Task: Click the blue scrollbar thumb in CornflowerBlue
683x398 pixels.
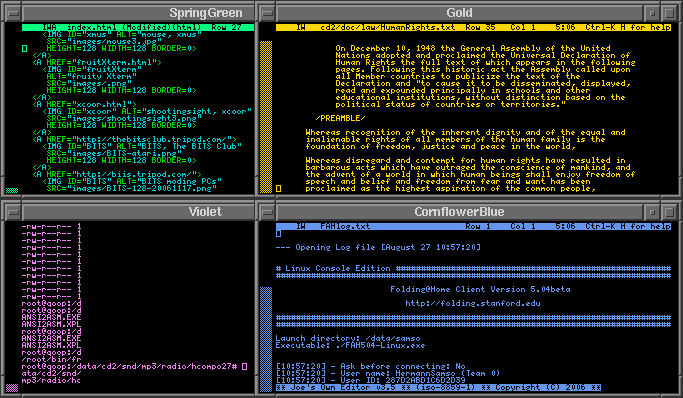Action: [x=266, y=340]
